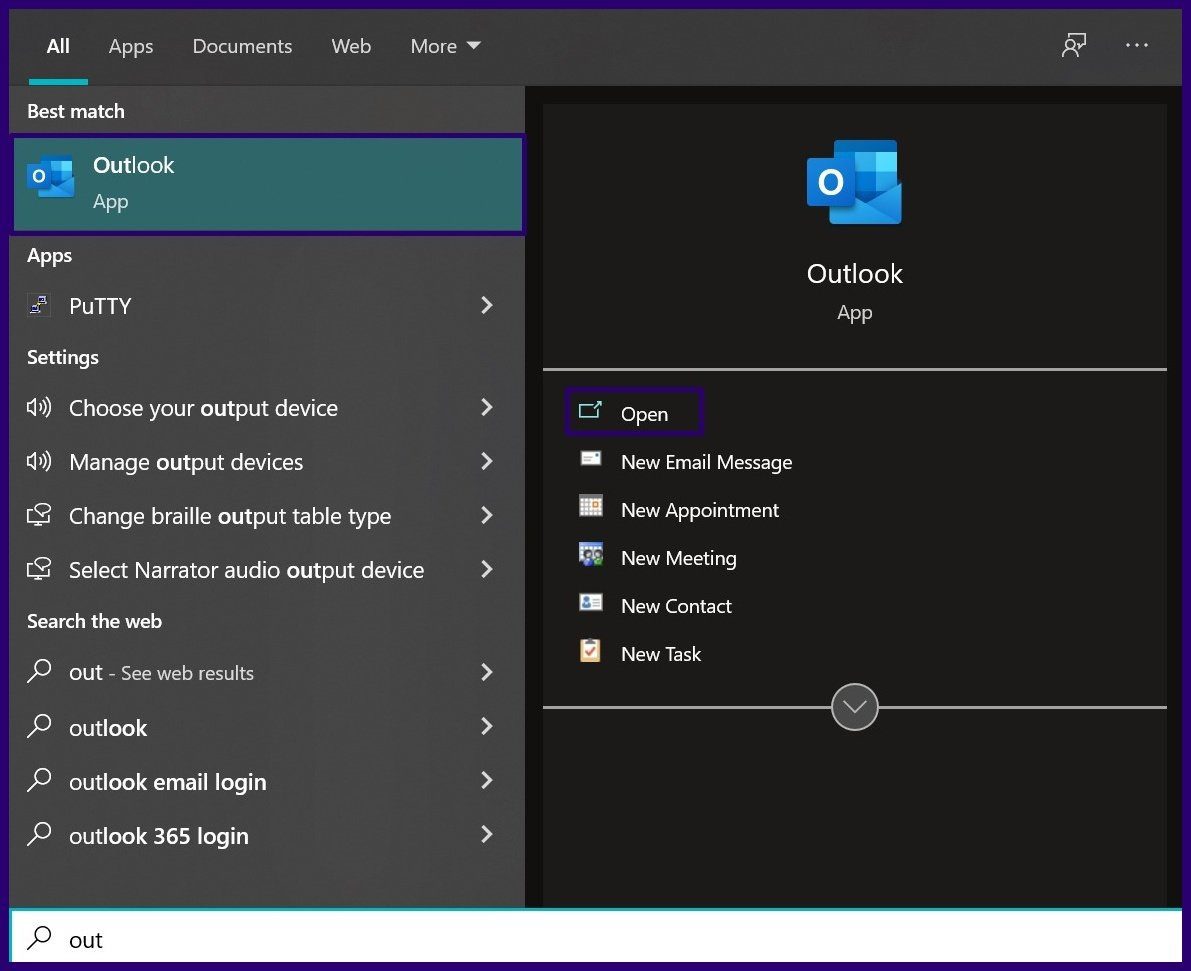Choose New Contact action
Screen dimensions: 1191x971
coord(676,606)
